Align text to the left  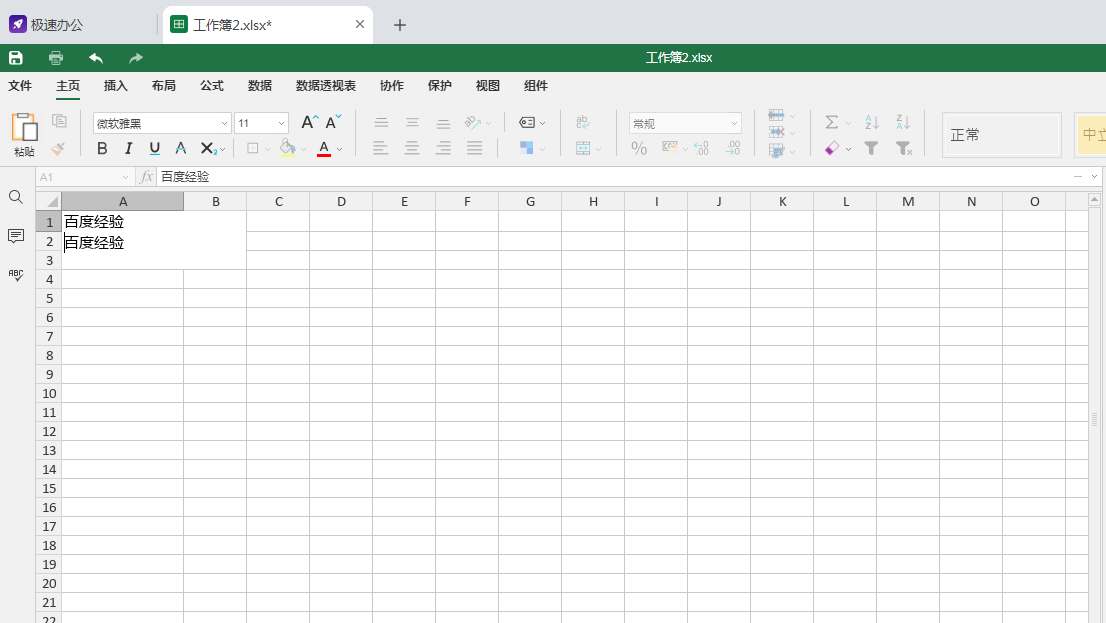click(x=380, y=148)
